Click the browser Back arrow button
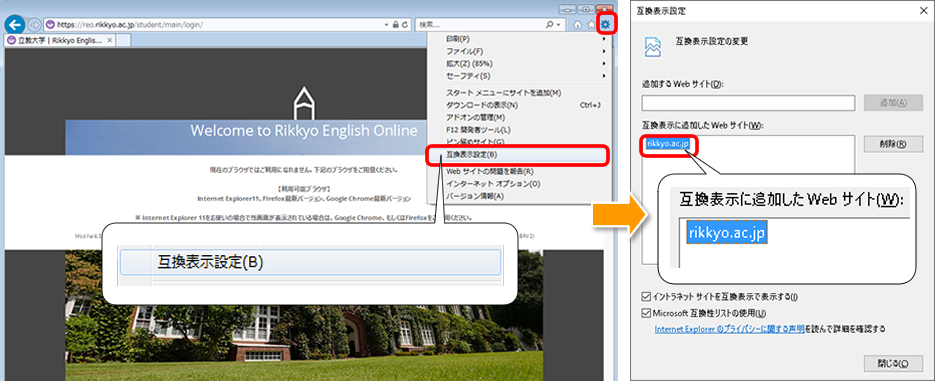935x381 pixels. click(x=14, y=24)
